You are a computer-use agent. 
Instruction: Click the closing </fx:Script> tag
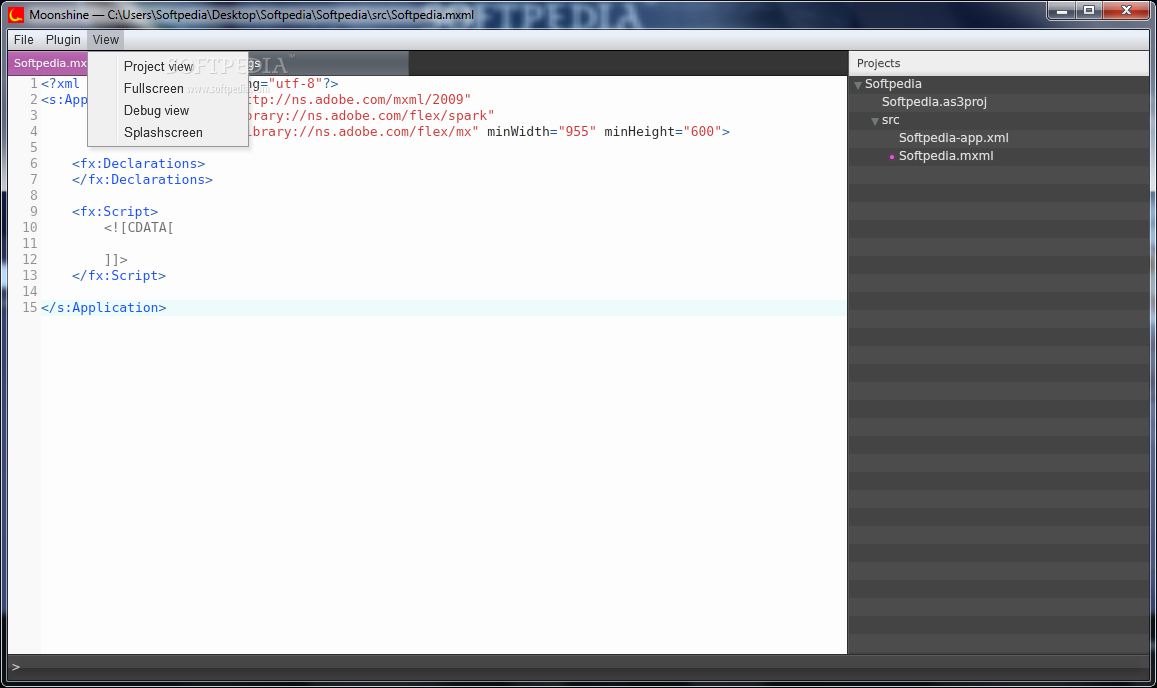[x=119, y=275]
